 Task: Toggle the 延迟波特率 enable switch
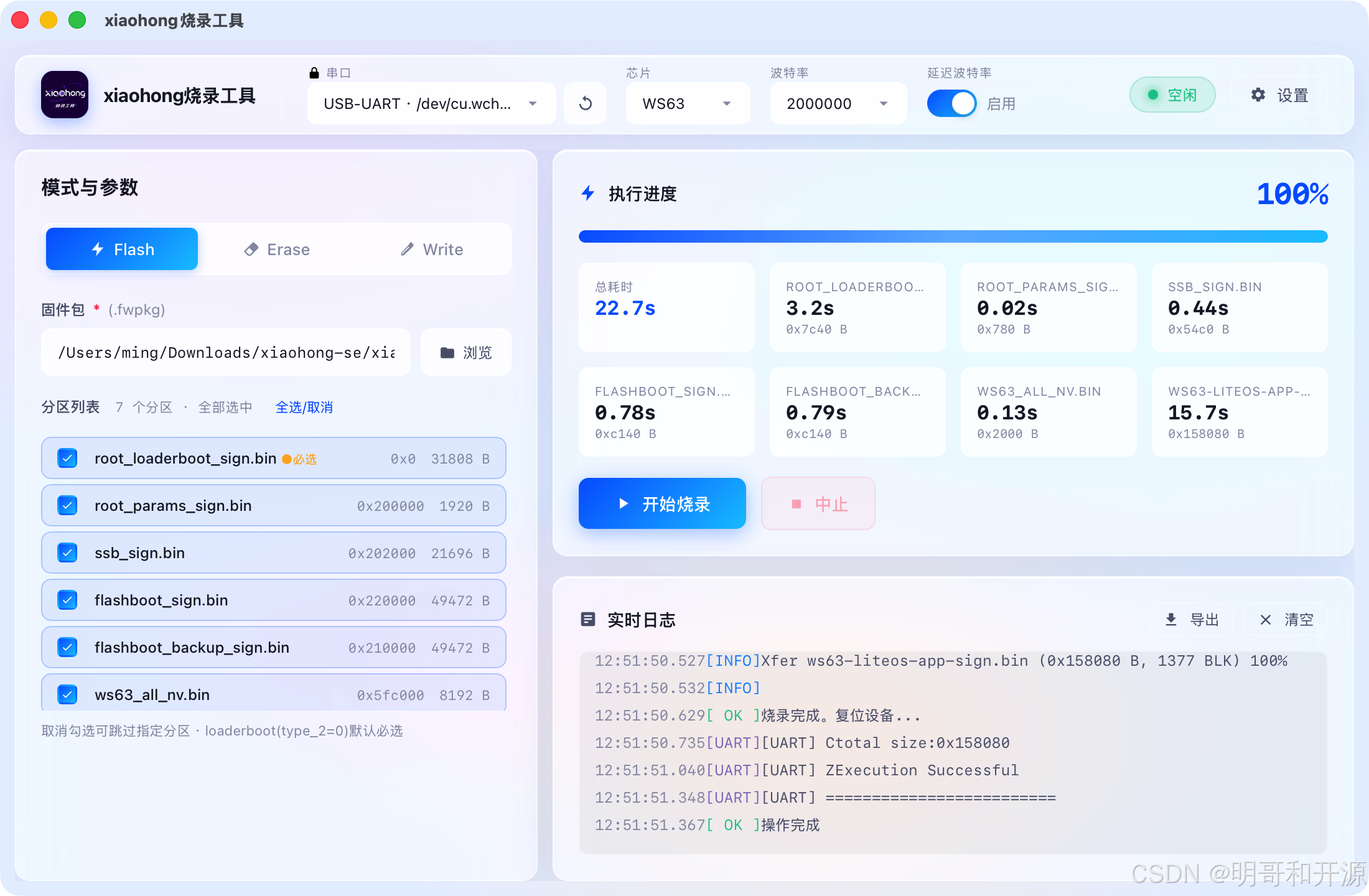coord(951,103)
